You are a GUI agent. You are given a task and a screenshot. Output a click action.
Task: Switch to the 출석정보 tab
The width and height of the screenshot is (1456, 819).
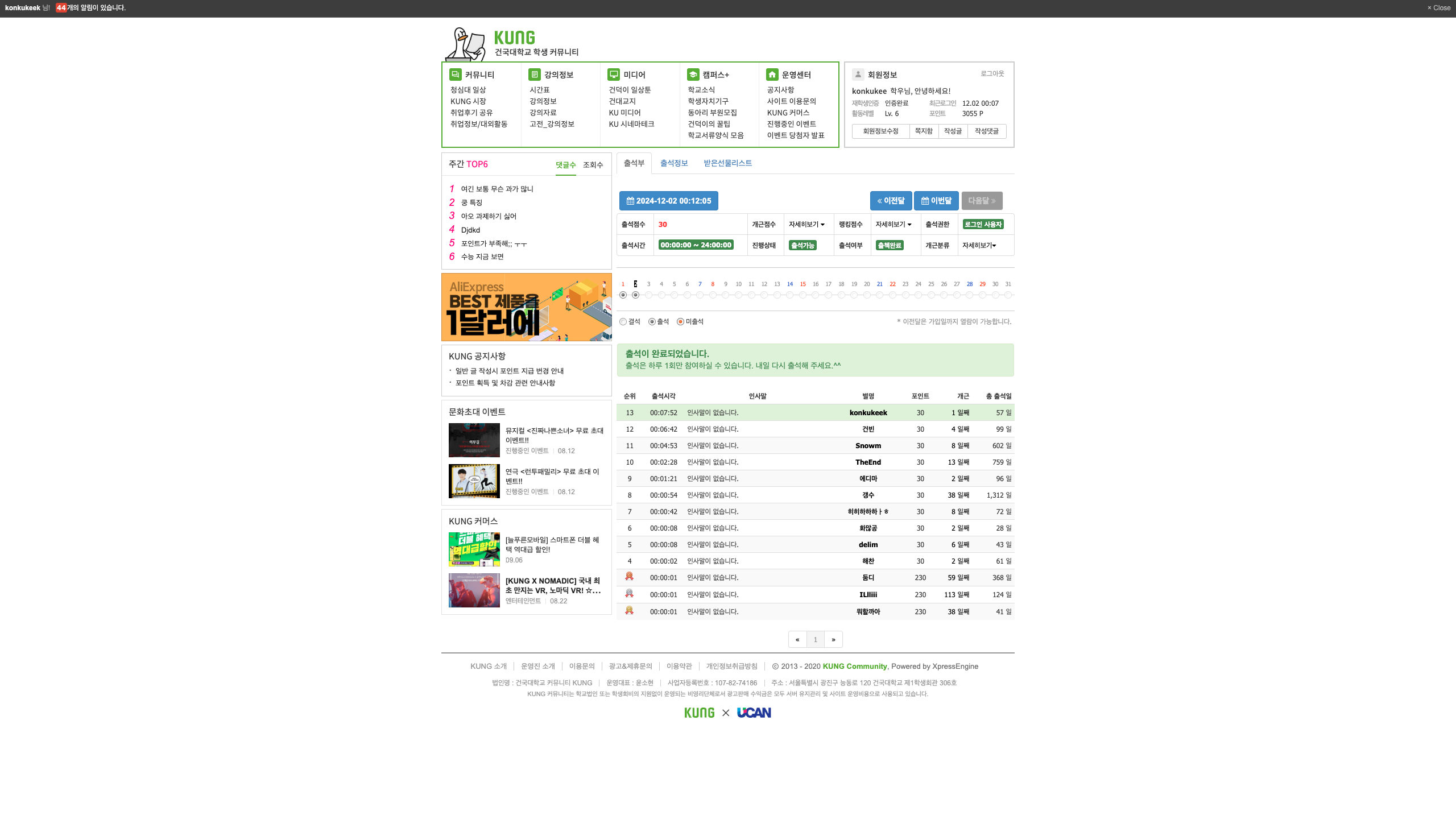[x=674, y=163]
